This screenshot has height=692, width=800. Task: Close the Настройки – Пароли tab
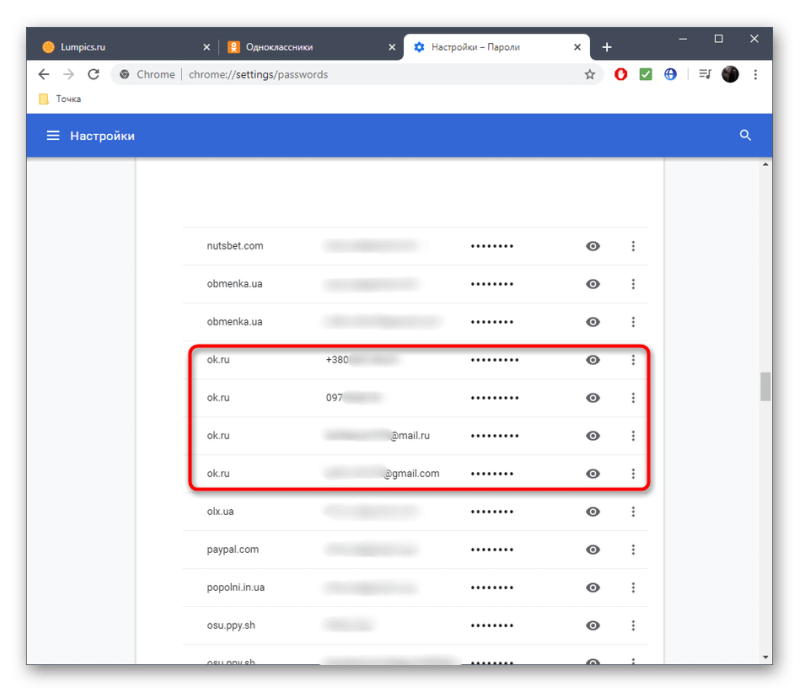click(578, 47)
